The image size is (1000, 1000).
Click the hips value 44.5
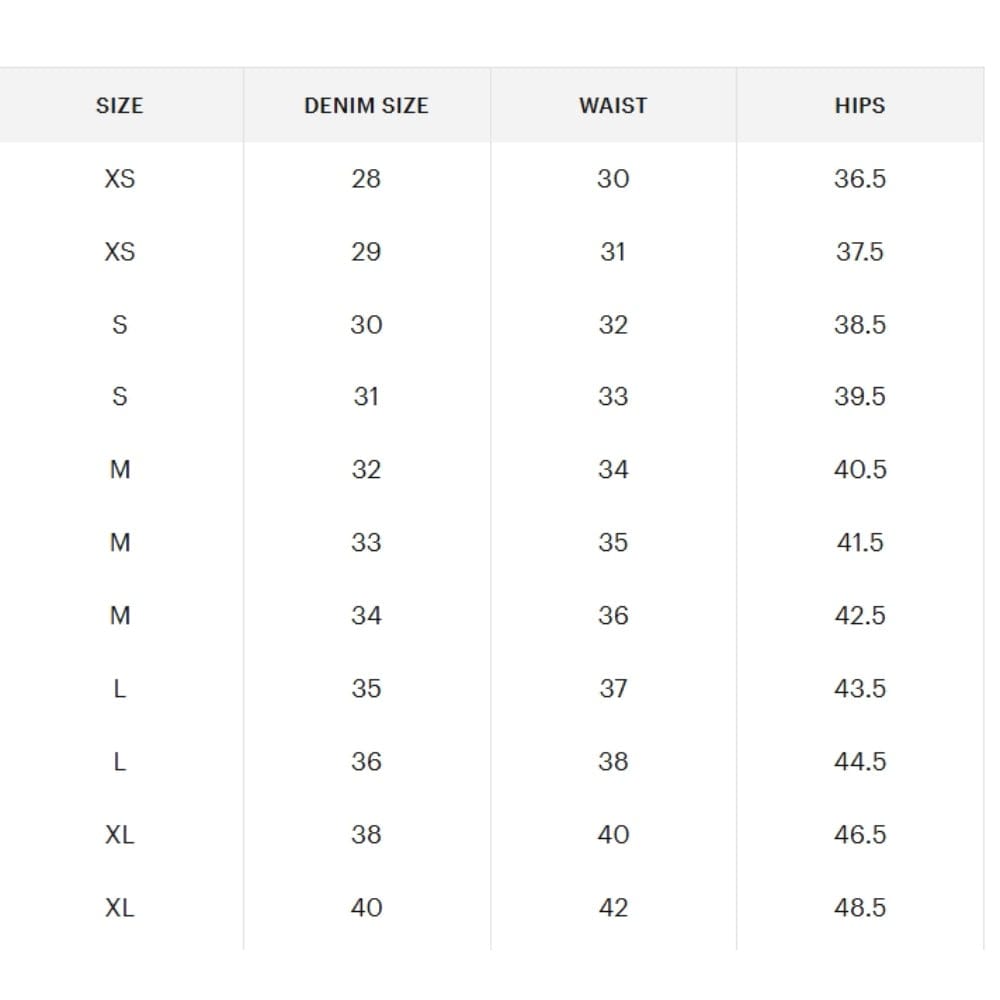click(x=860, y=762)
